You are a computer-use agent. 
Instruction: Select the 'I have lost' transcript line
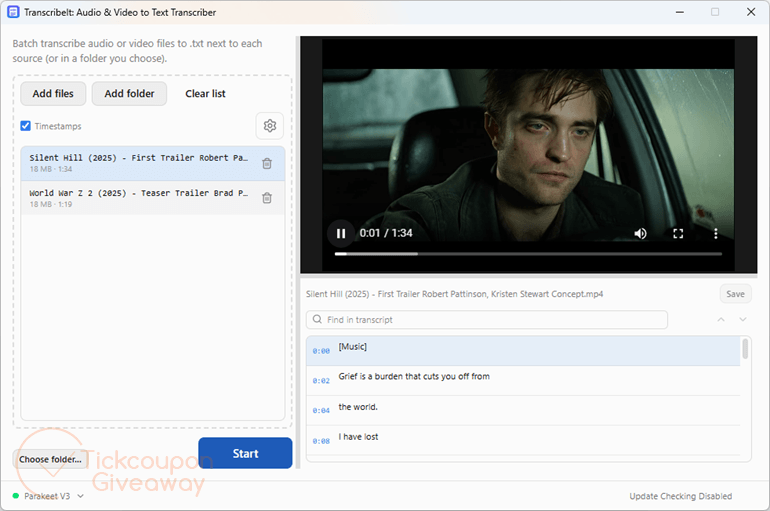point(523,441)
